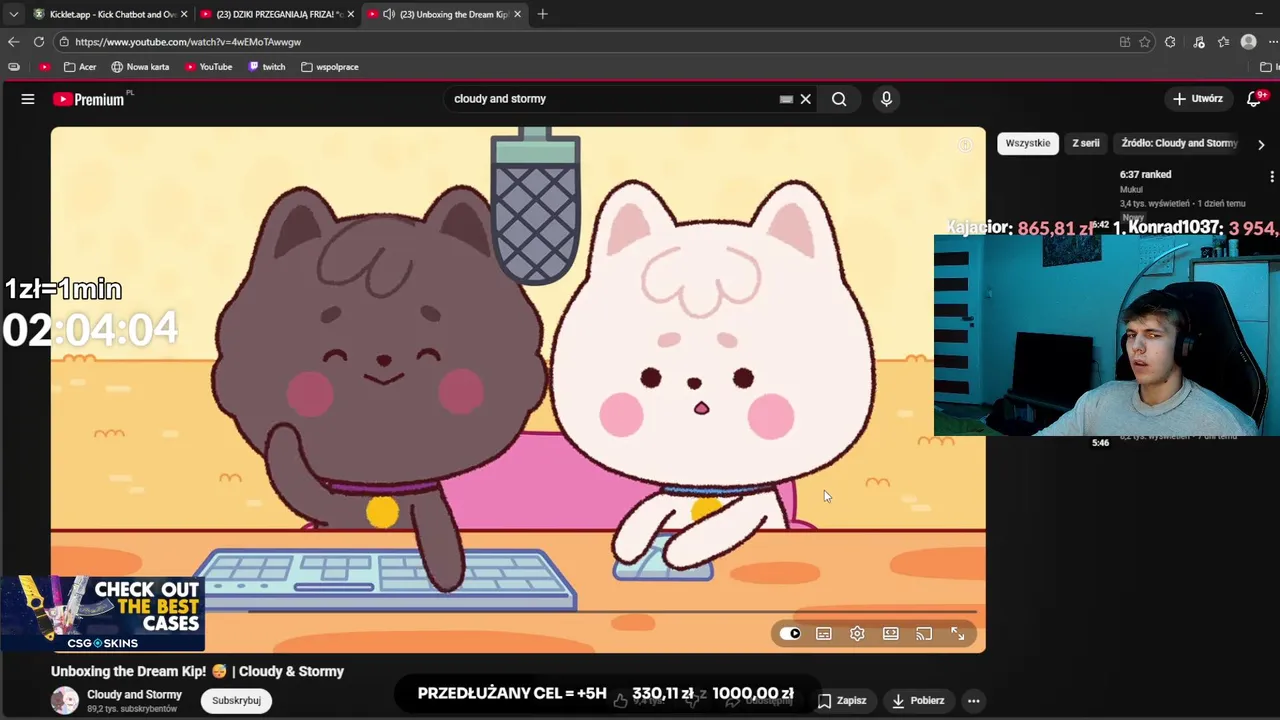The image size is (1280, 720).
Task: Open the Nowa karta bookmark
Action: [x=140, y=67]
